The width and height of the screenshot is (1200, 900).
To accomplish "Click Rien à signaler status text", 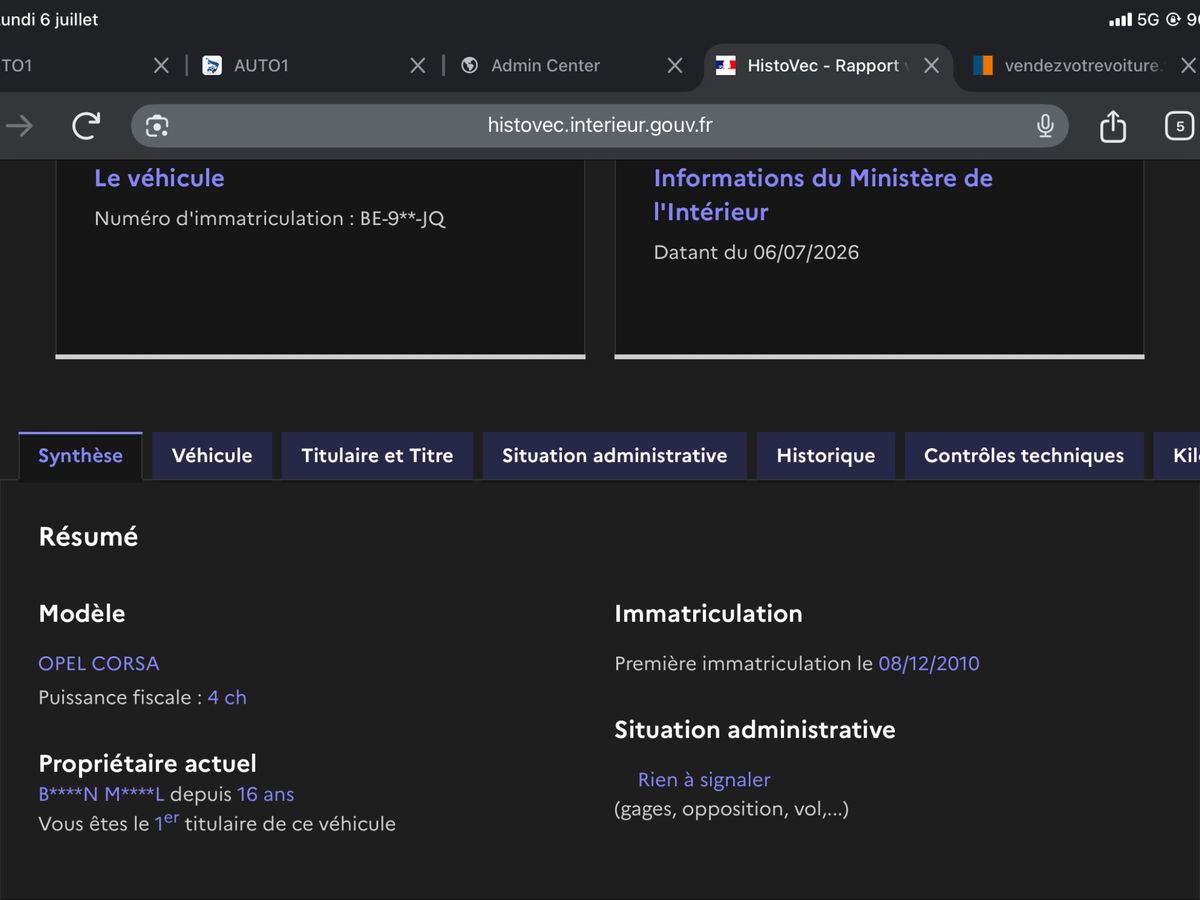I will tap(704, 780).
